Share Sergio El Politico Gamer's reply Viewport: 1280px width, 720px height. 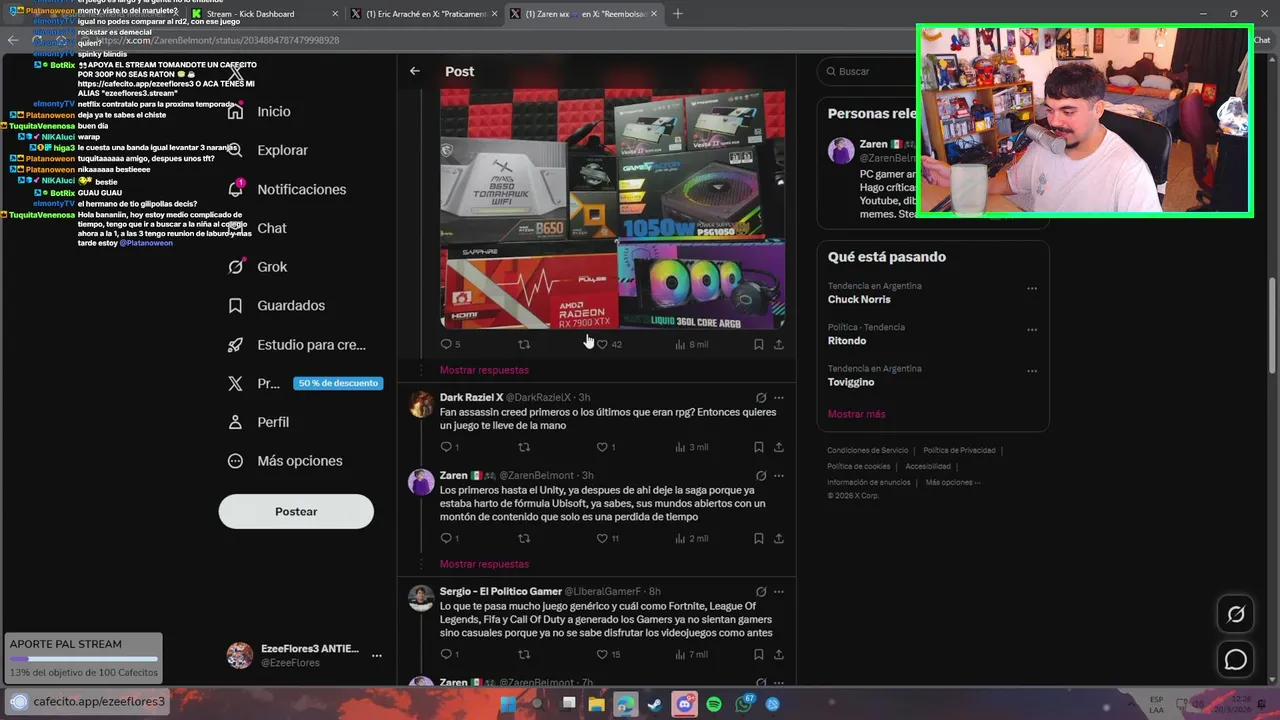pyautogui.click(x=779, y=654)
